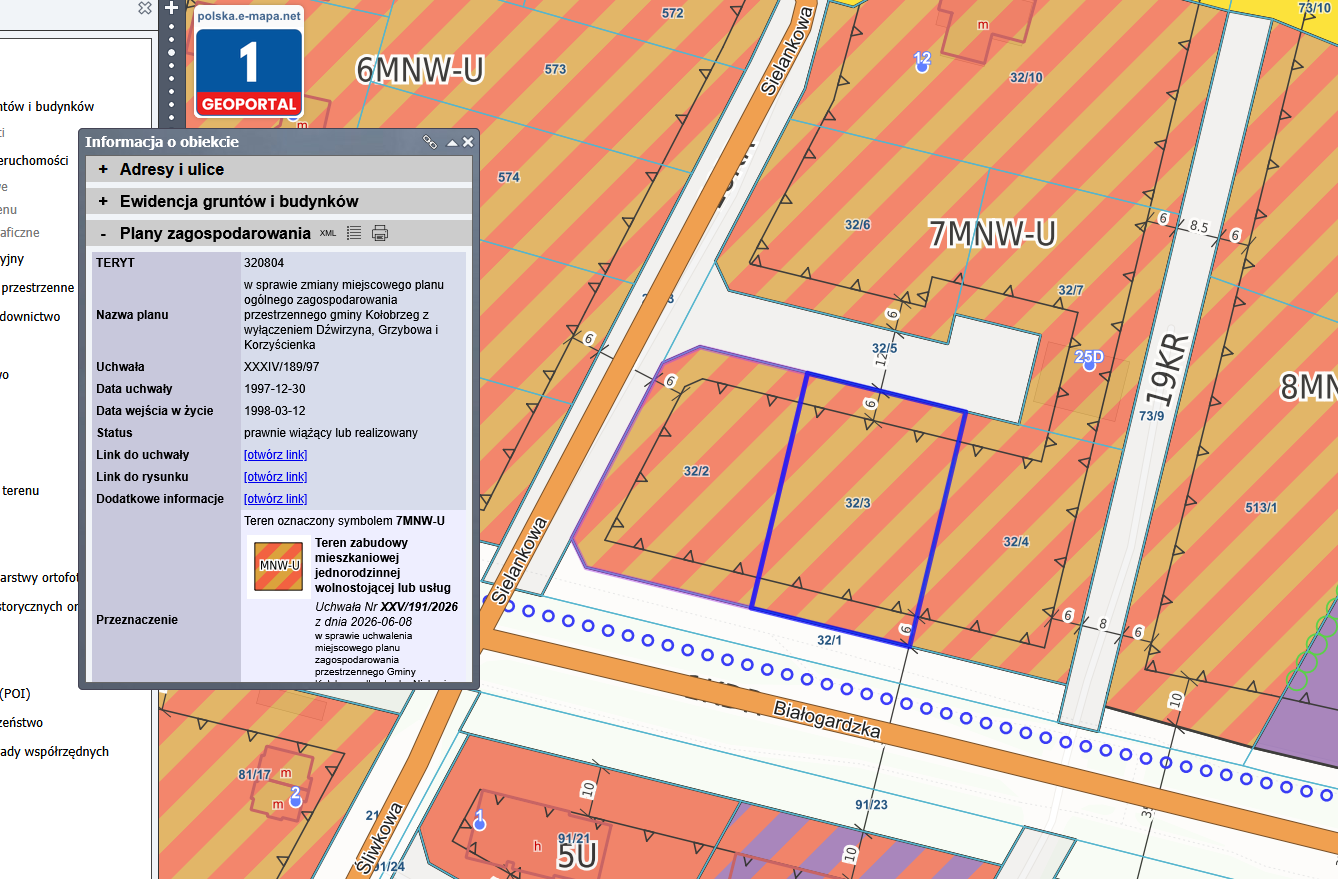The image size is (1338, 879).
Task: Select address point 1 near parcel 91/21
Action: [x=479, y=822]
